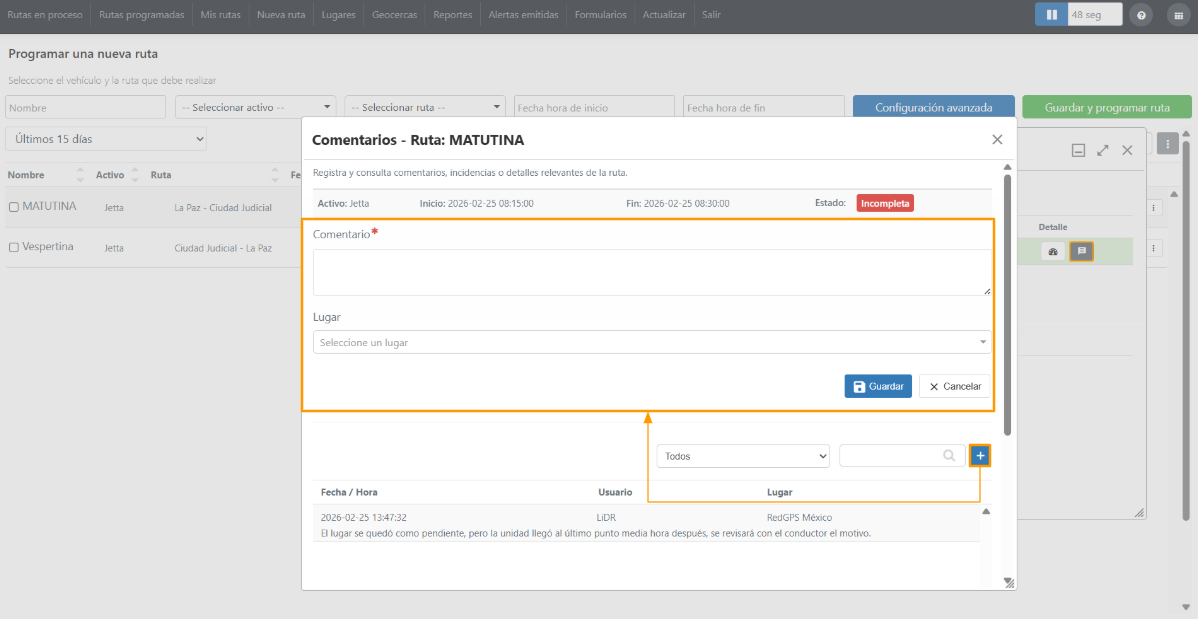The image size is (1198, 619).
Task: Open the Seleccionar activo dropdown
Action: coord(256,107)
